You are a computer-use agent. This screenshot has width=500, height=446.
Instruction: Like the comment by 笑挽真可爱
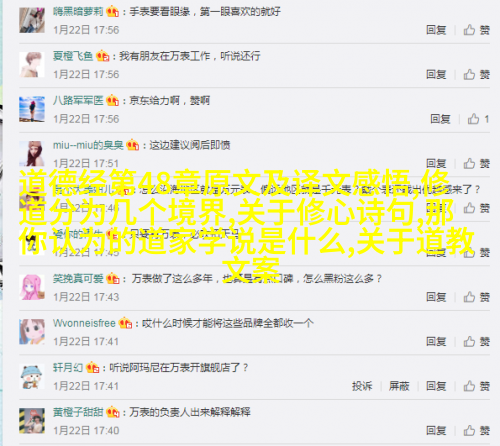pos(477,297)
